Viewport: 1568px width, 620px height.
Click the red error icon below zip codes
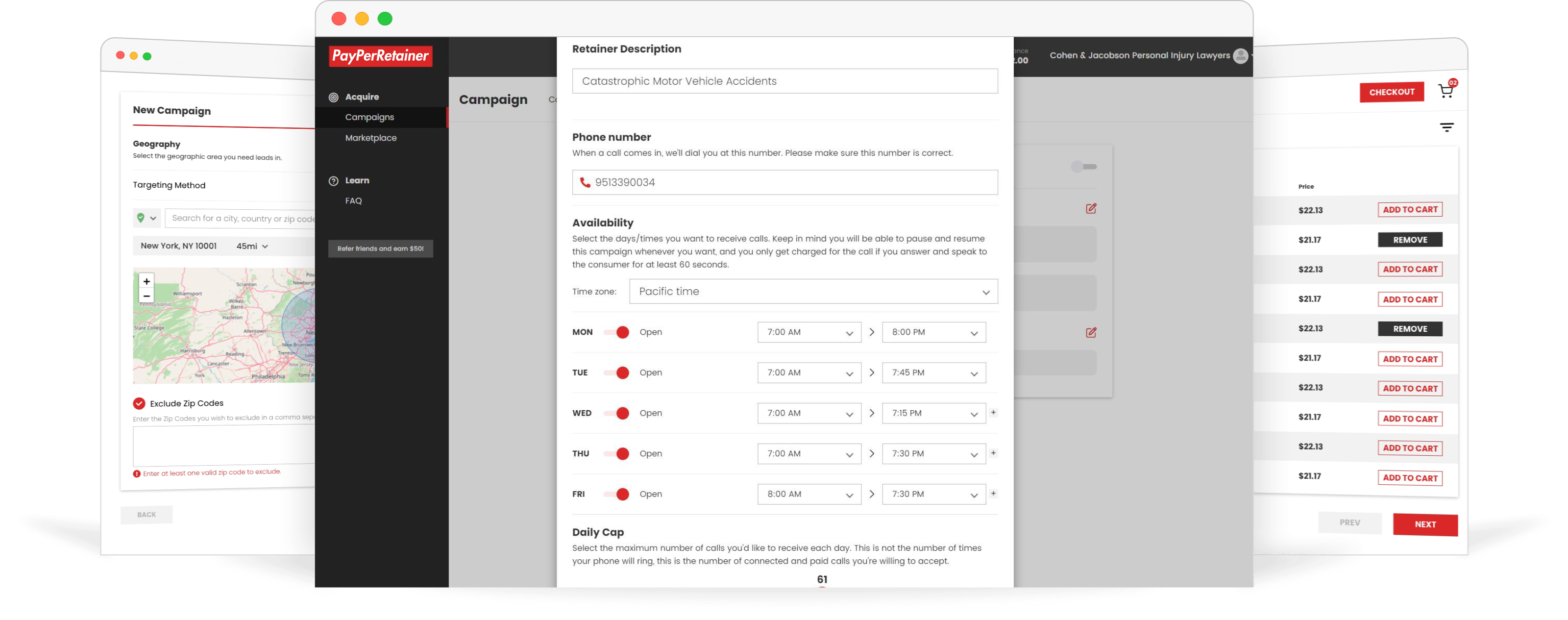click(137, 474)
